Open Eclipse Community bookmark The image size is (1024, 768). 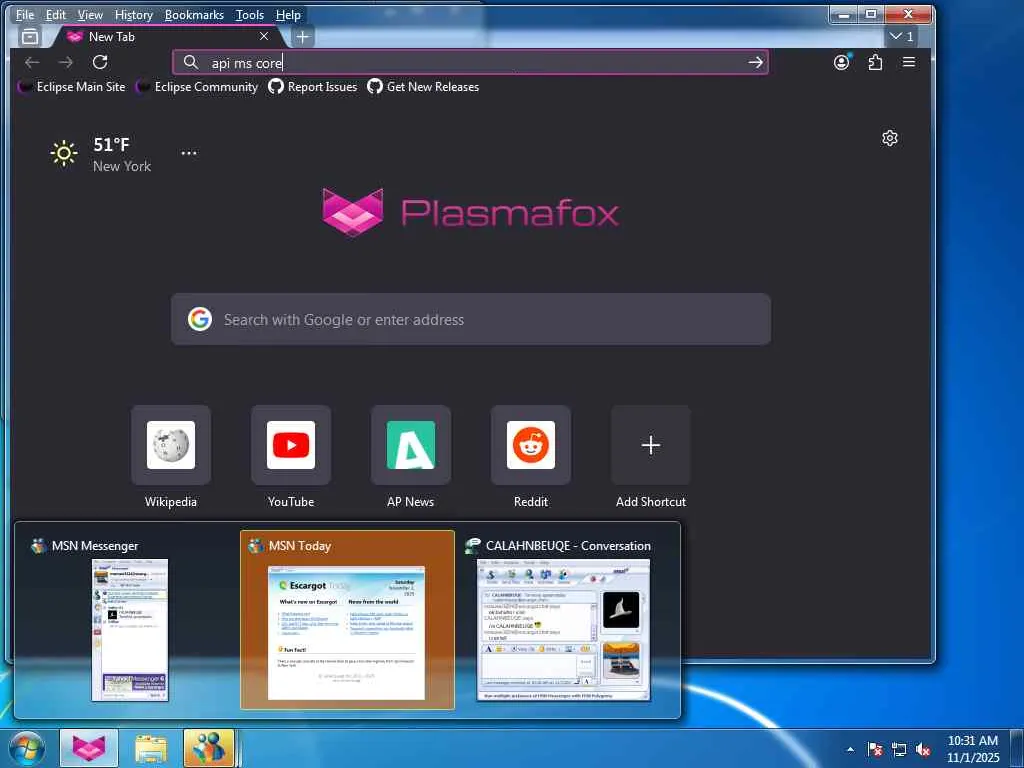tap(197, 87)
